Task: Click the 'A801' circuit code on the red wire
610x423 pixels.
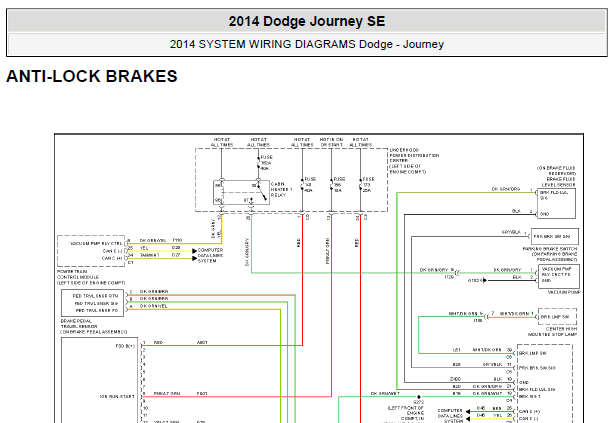Action: (202, 342)
